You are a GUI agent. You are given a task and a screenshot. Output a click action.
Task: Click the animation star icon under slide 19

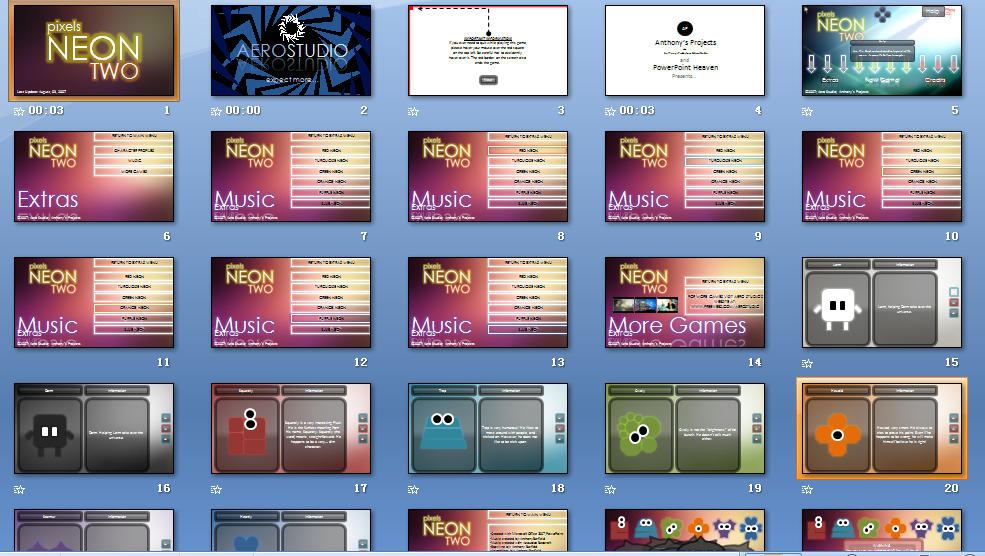pos(611,489)
